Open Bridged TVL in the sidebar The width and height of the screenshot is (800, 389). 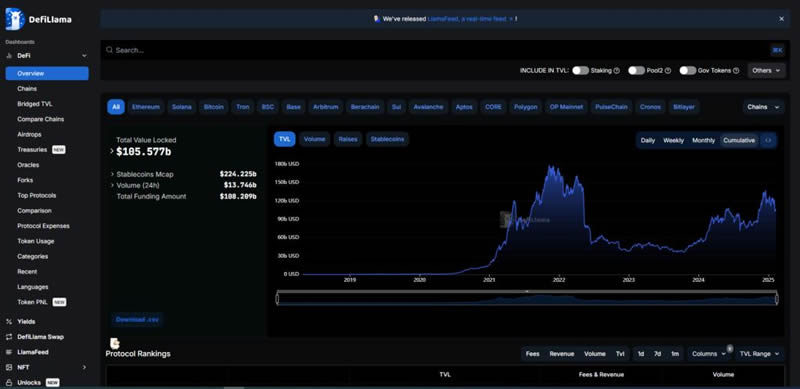click(35, 104)
